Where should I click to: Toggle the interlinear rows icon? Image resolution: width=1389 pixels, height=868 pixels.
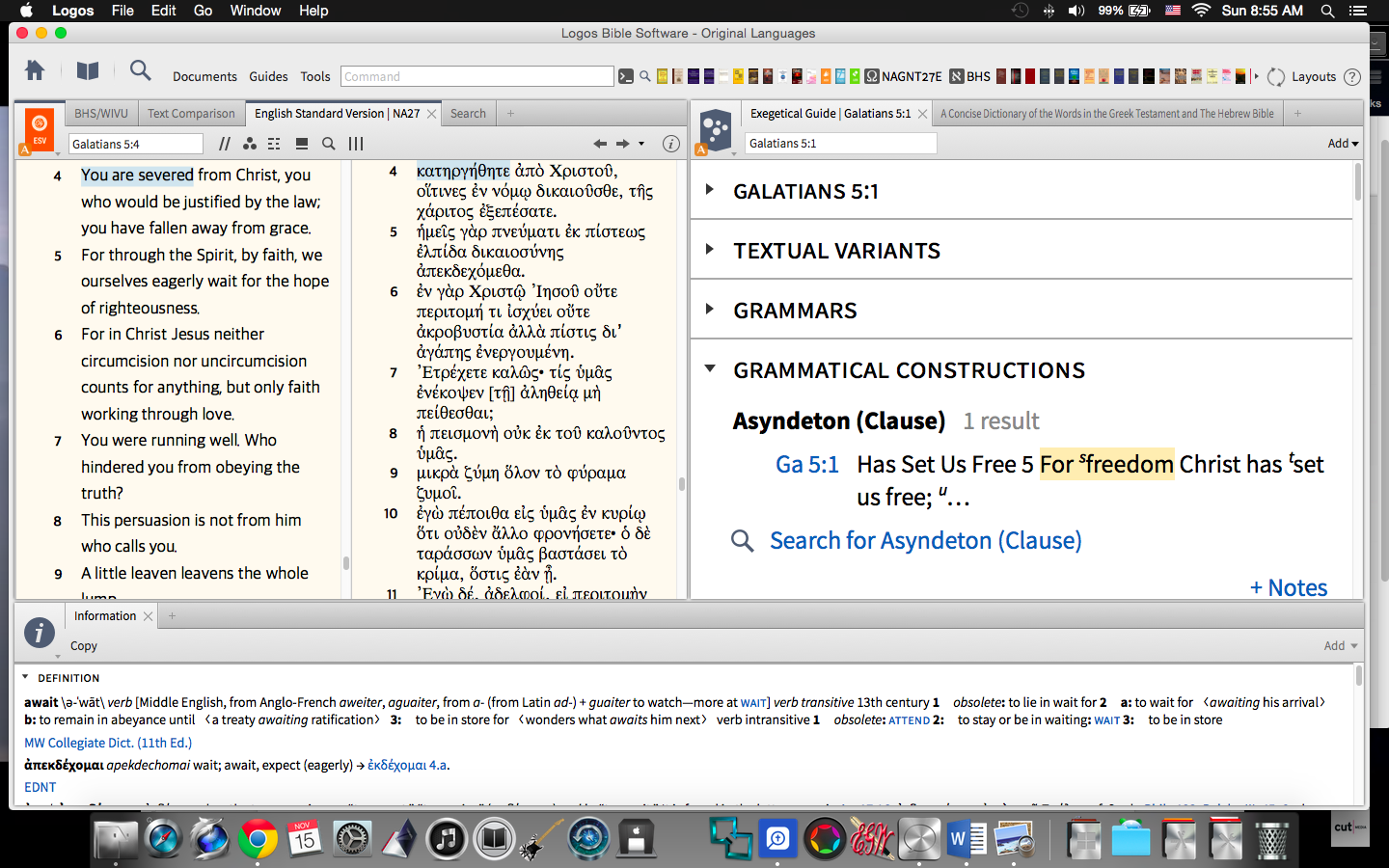click(274, 144)
